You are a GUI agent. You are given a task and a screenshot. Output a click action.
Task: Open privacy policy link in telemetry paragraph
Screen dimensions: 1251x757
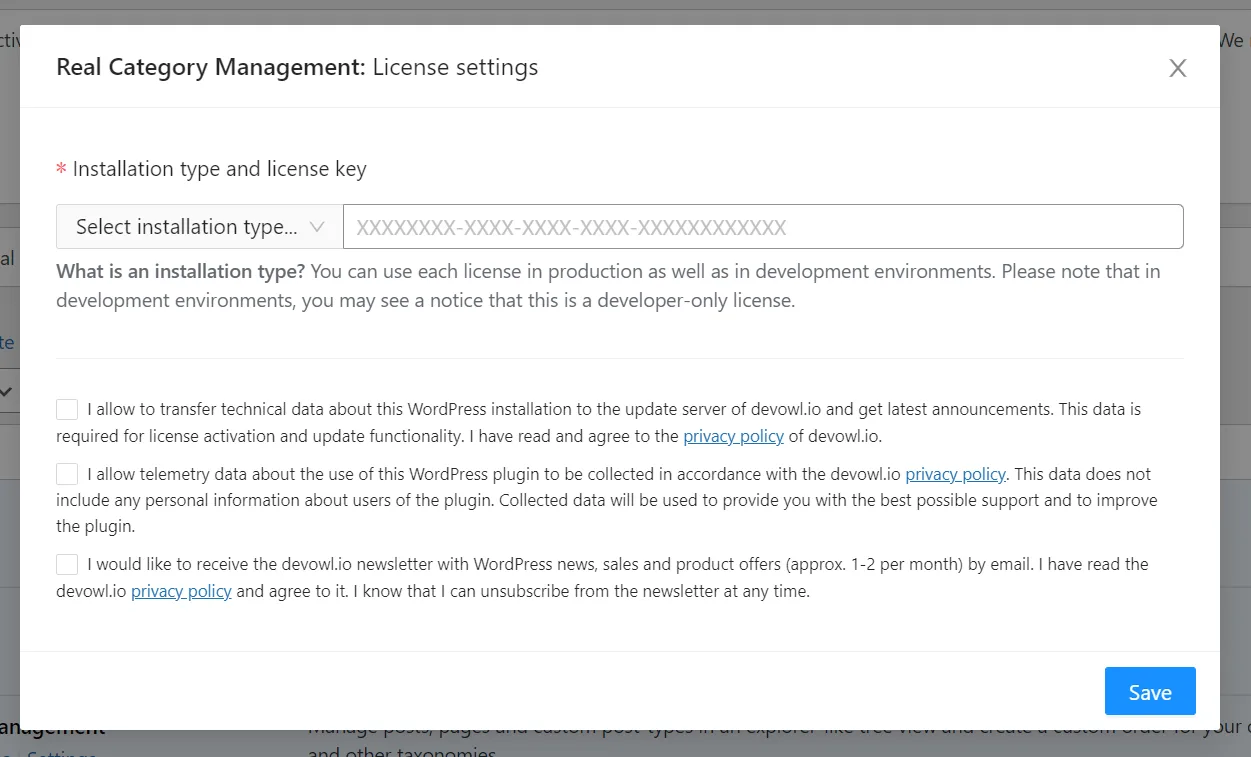[955, 474]
